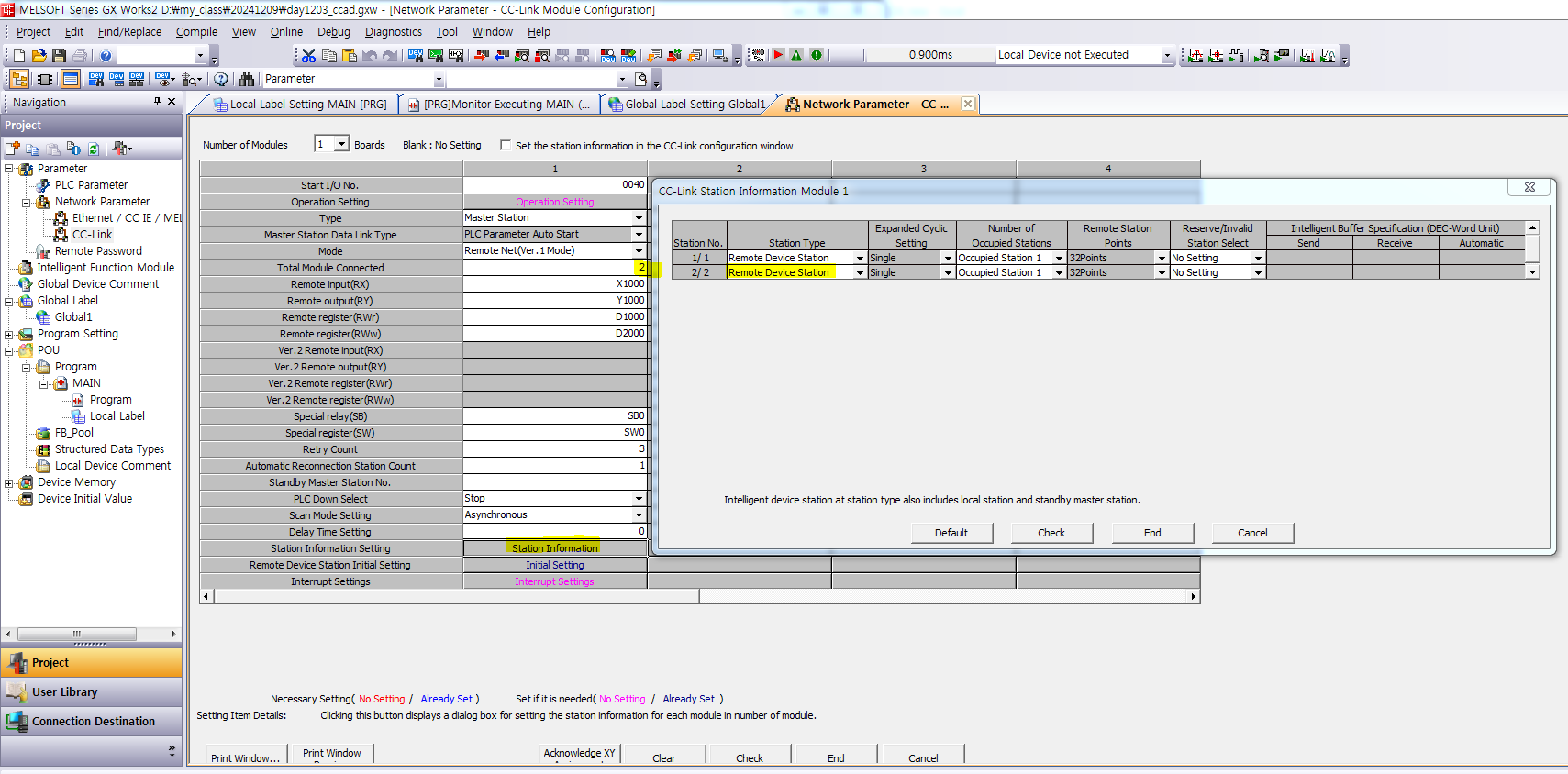Click the New project toolbar icon
This screenshot has width=1568, height=774.
click(x=19, y=55)
